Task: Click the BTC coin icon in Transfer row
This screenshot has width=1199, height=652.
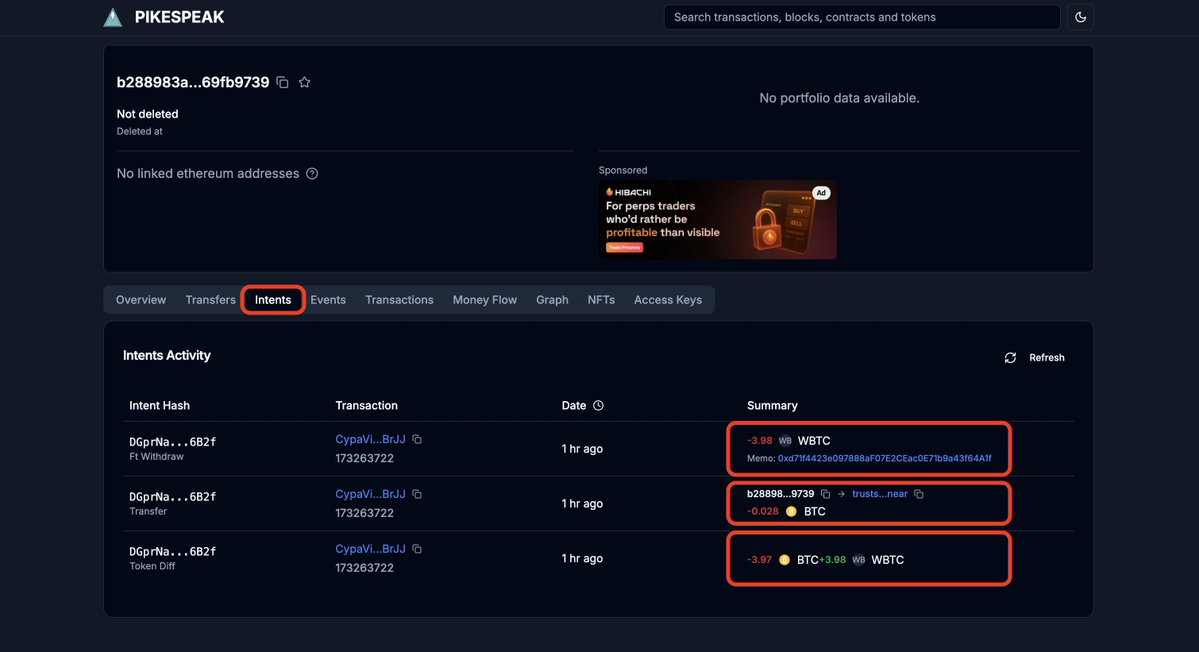Action: [791, 511]
